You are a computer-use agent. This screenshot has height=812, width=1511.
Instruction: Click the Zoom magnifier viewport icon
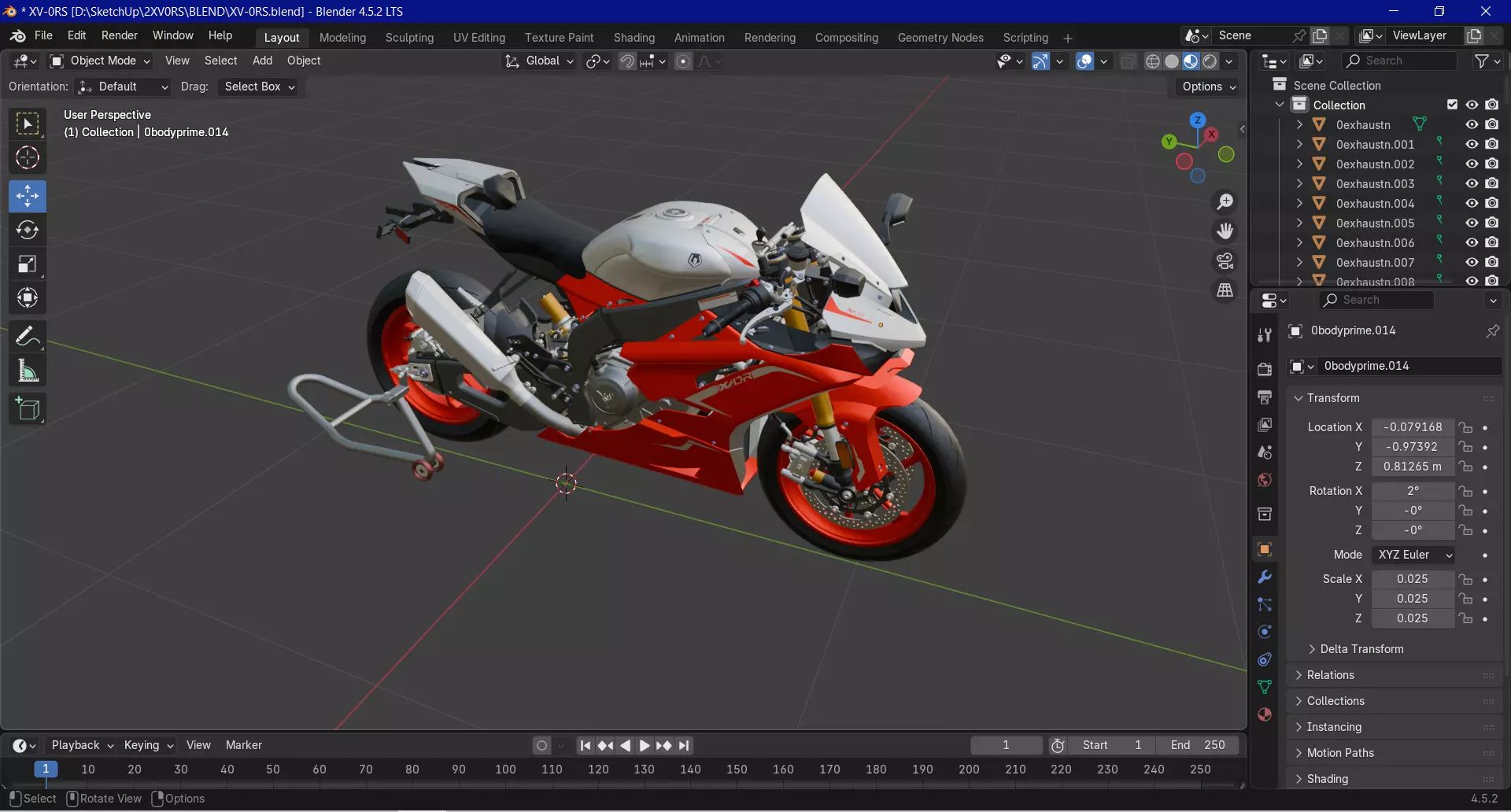[1225, 202]
